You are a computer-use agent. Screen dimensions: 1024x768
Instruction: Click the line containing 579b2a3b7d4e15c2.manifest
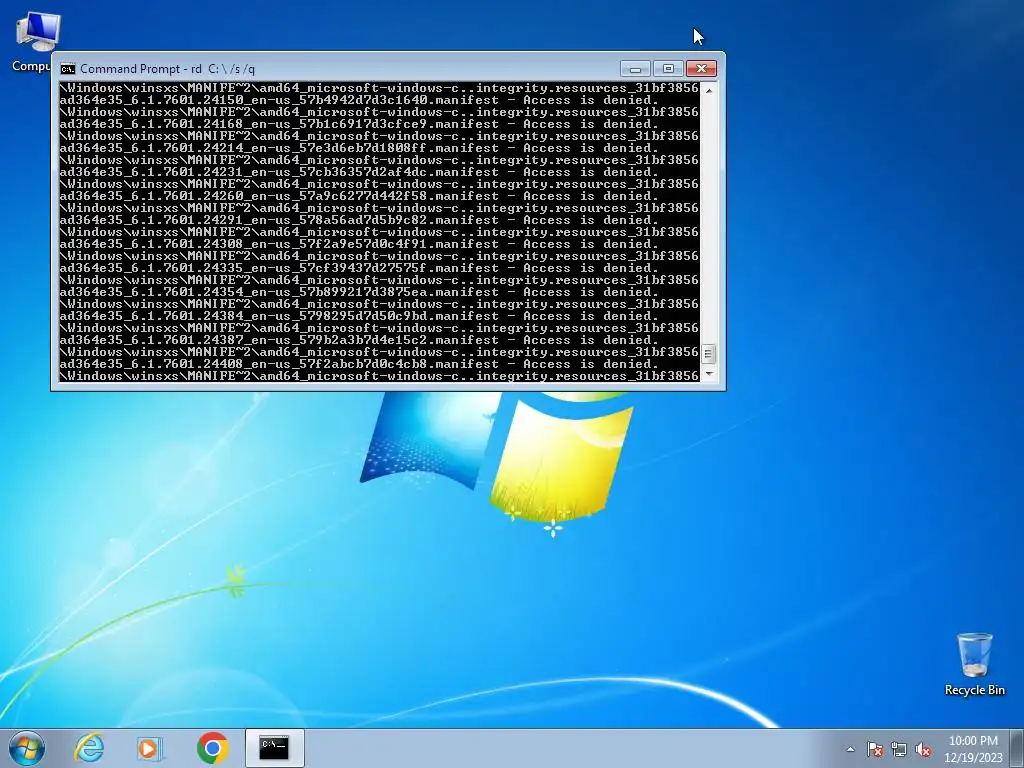pos(359,340)
